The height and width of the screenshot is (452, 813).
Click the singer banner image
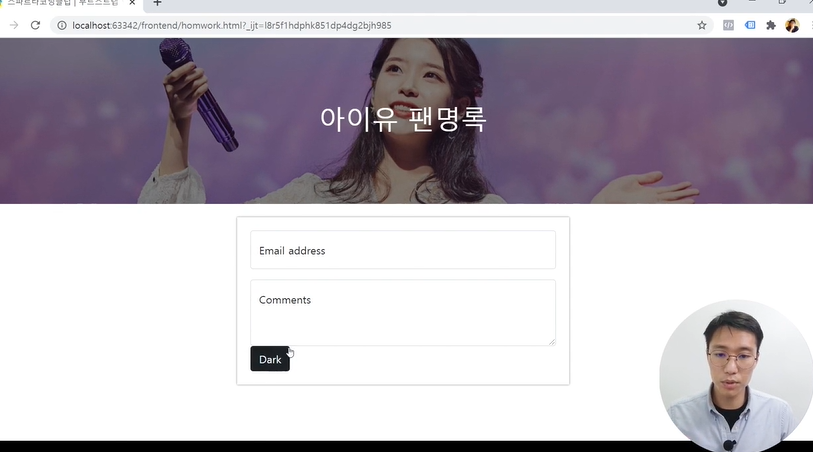click(x=406, y=121)
